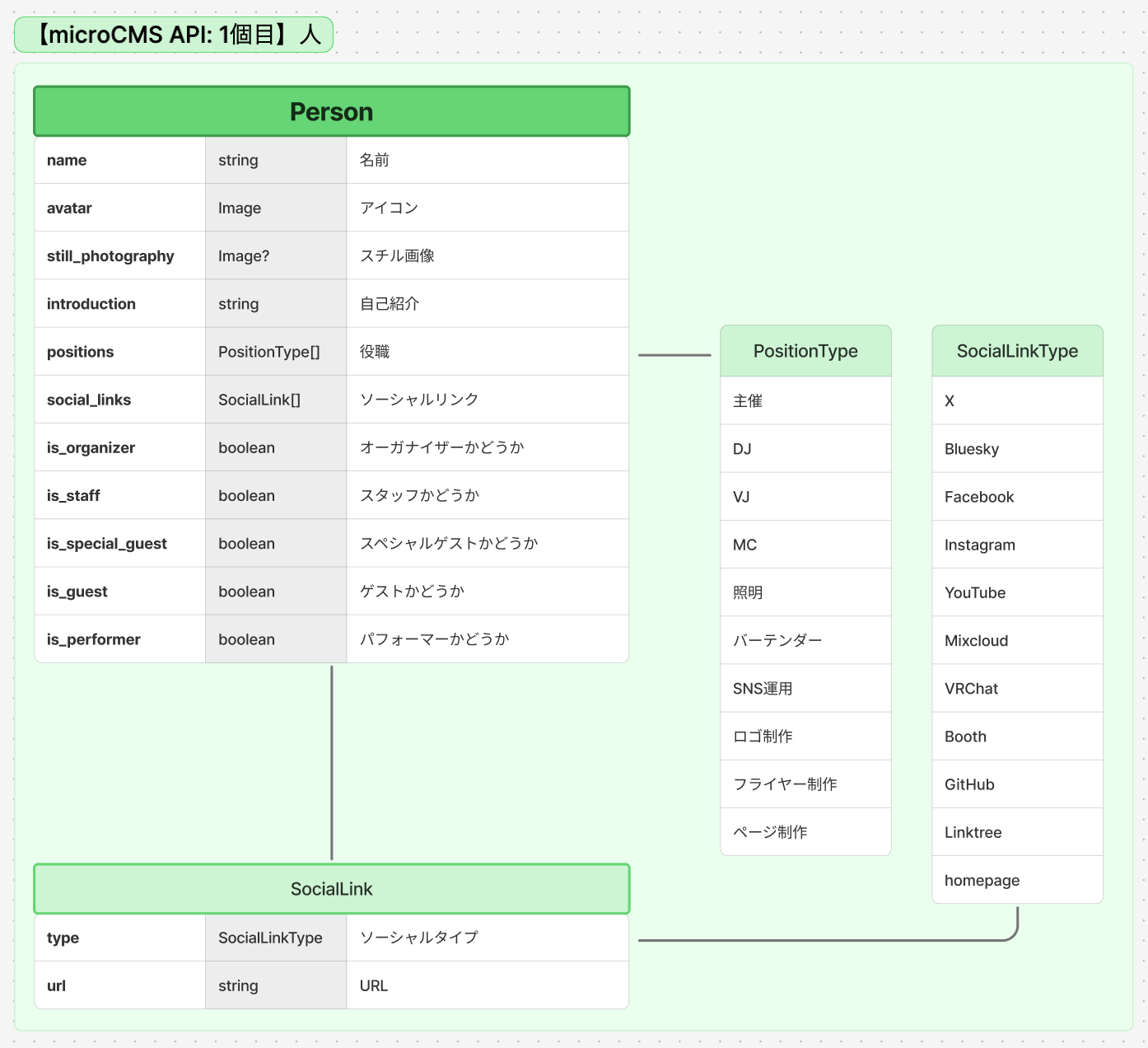Click the introduction string field
The image size is (1148, 1048).
[x=329, y=303]
